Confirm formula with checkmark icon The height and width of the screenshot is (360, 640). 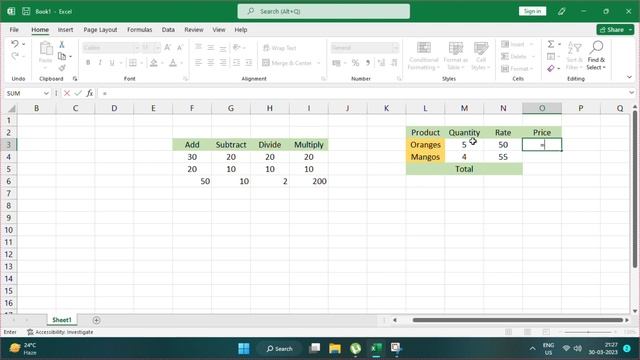(x=78, y=93)
